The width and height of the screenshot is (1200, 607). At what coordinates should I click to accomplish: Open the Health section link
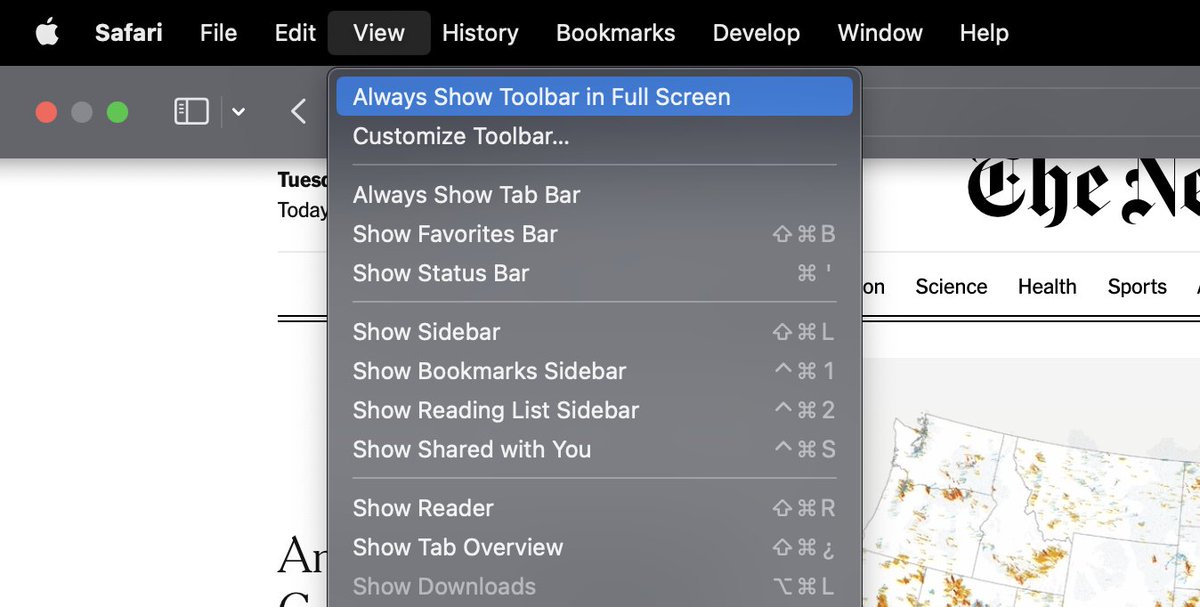tap(1047, 287)
